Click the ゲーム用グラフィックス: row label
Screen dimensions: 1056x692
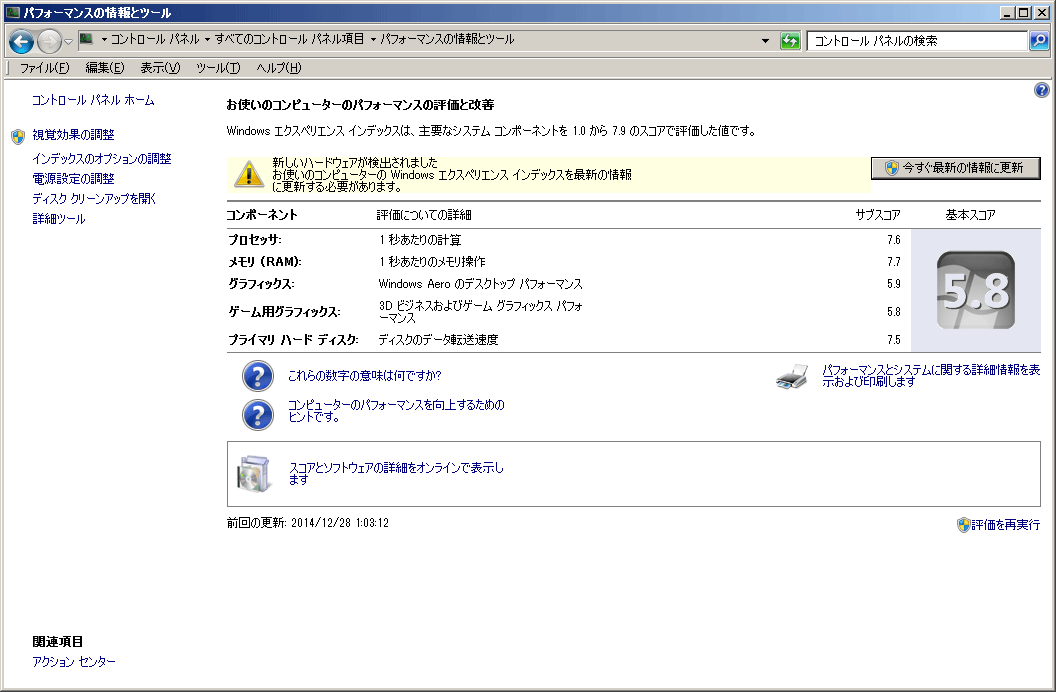coord(284,312)
